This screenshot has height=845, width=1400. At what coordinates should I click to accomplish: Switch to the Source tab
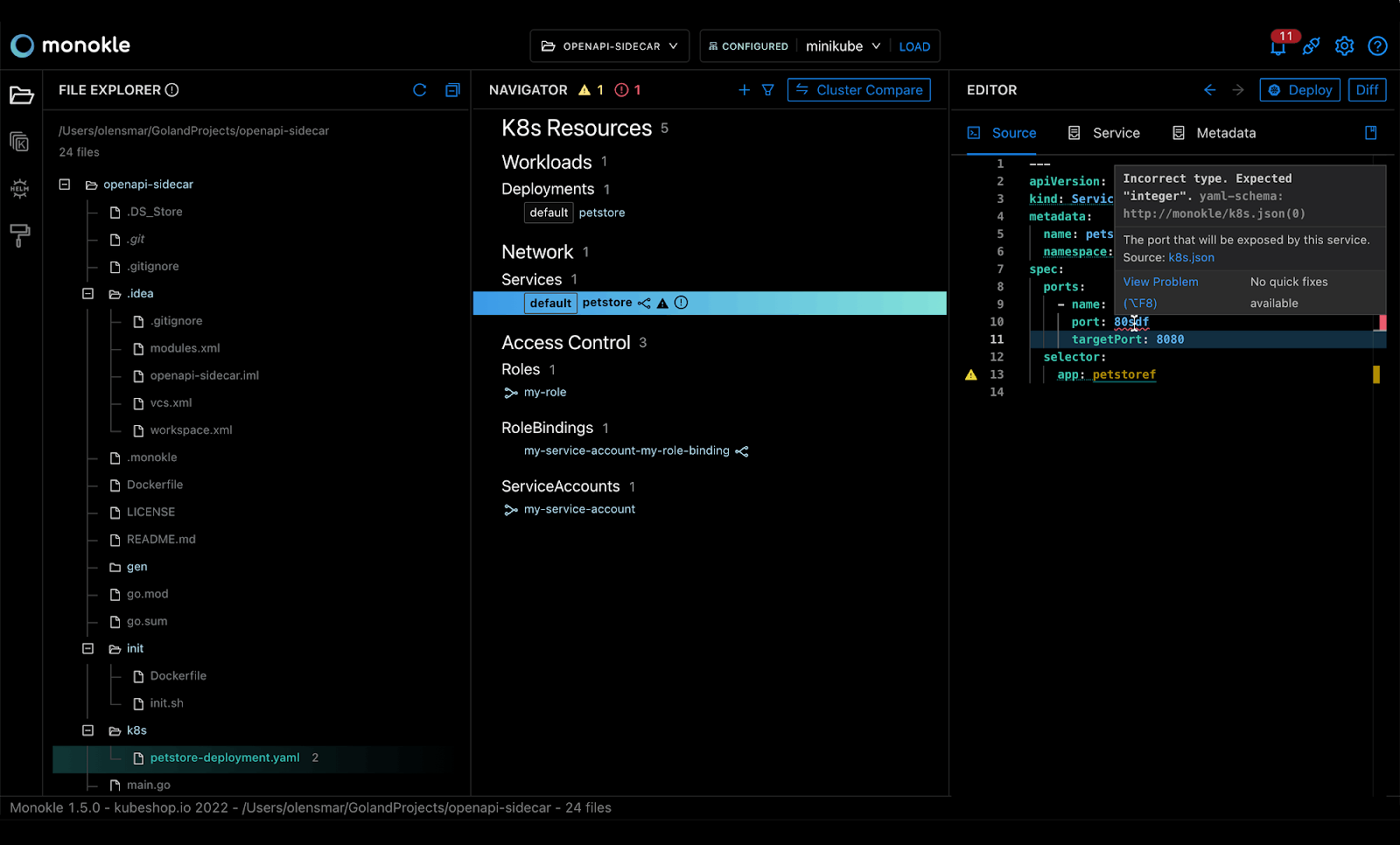pos(1002,133)
